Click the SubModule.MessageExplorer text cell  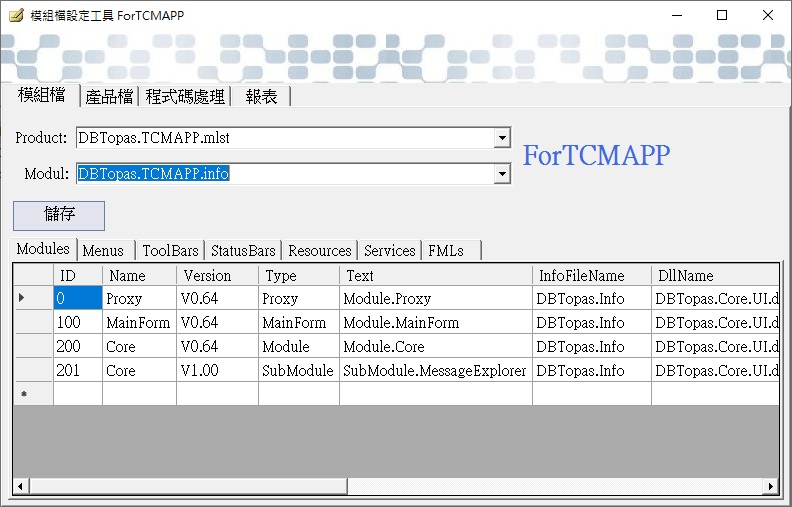[434, 370]
